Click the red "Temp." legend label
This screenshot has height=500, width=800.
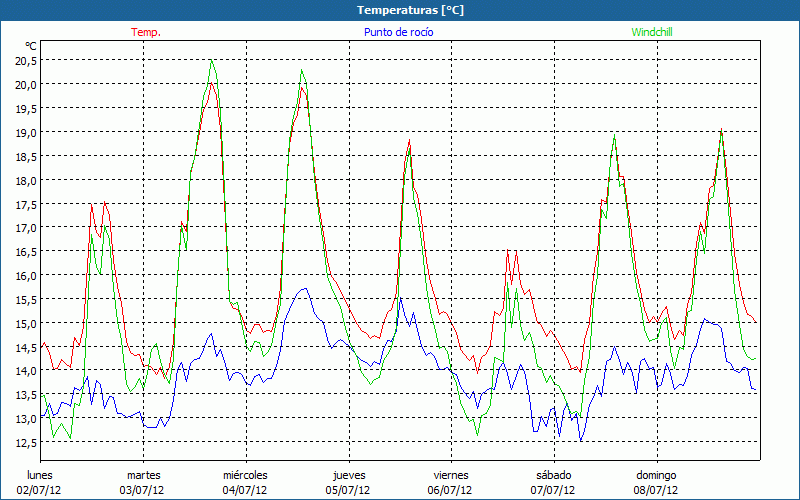[x=146, y=32]
